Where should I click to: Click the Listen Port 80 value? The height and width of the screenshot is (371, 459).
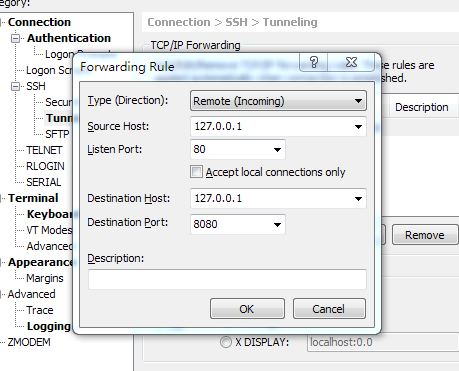(x=199, y=149)
